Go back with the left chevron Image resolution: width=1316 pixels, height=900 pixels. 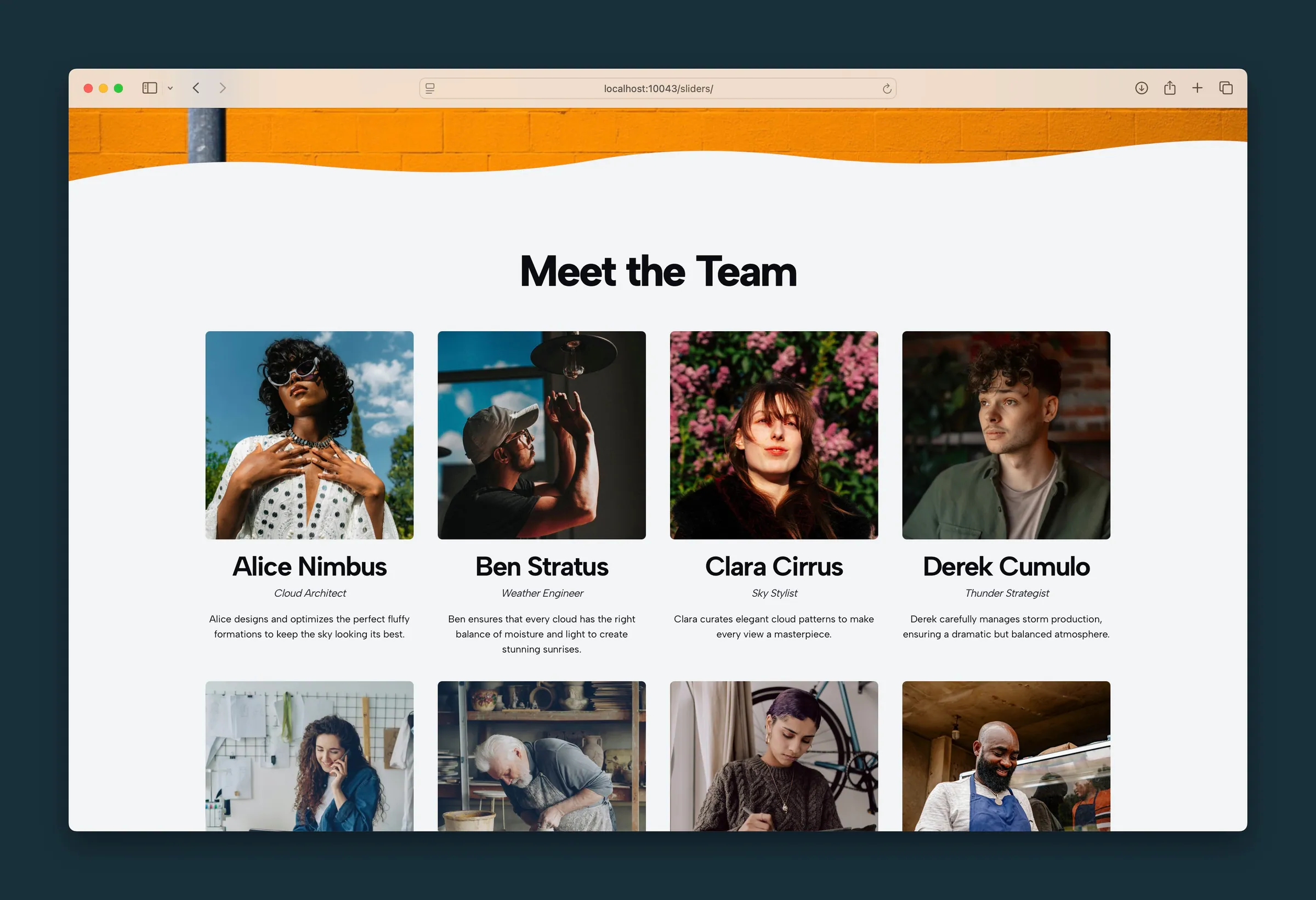point(196,88)
